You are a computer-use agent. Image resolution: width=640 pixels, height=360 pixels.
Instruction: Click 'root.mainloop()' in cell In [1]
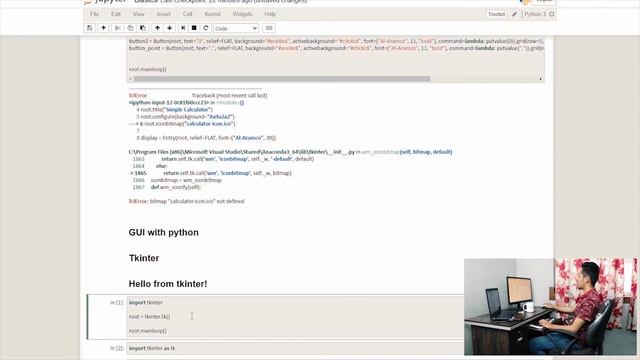pyautogui.click(x=148, y=331)
